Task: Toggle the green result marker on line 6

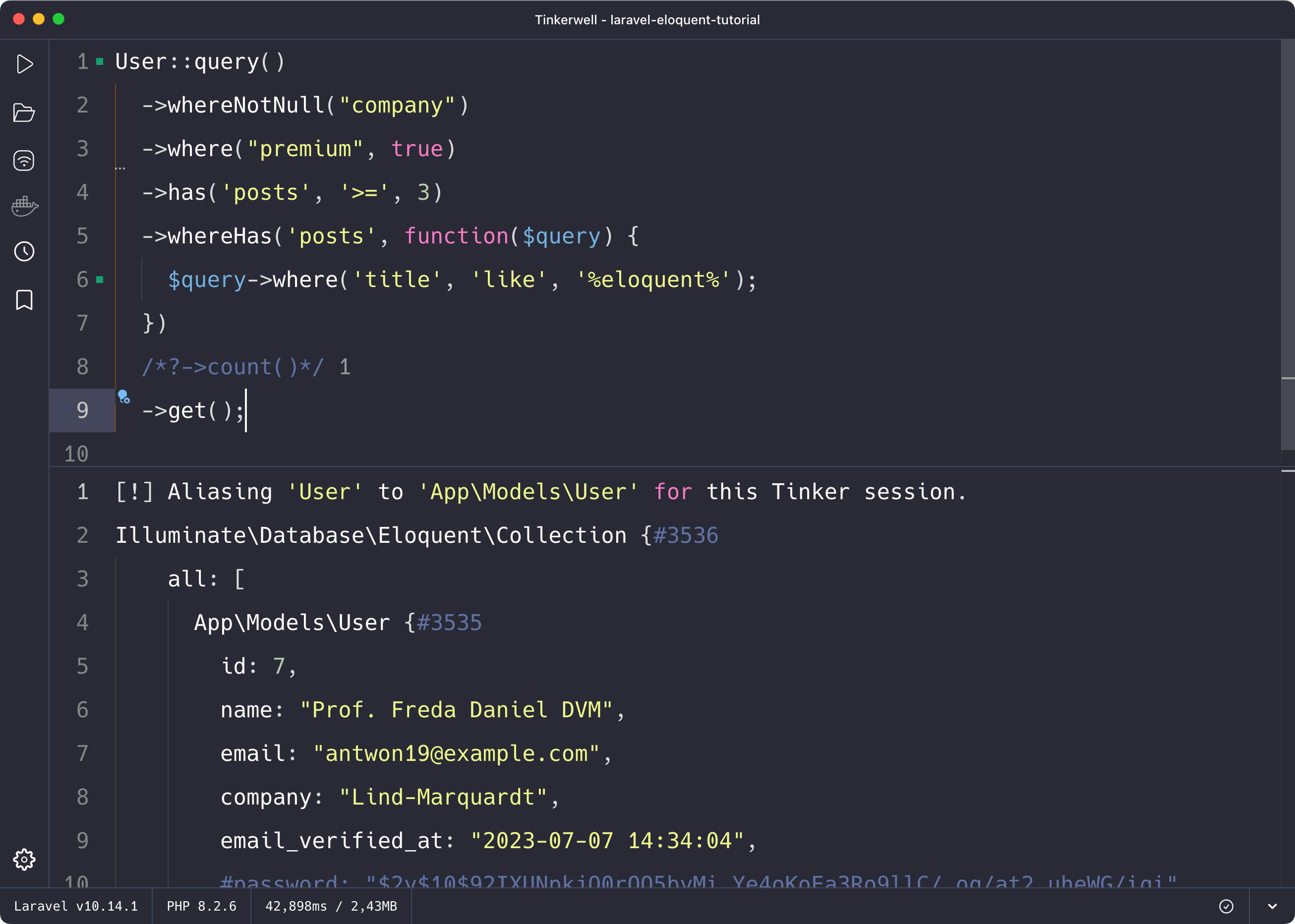Action: pyautogui.click(x=100, y=279)
